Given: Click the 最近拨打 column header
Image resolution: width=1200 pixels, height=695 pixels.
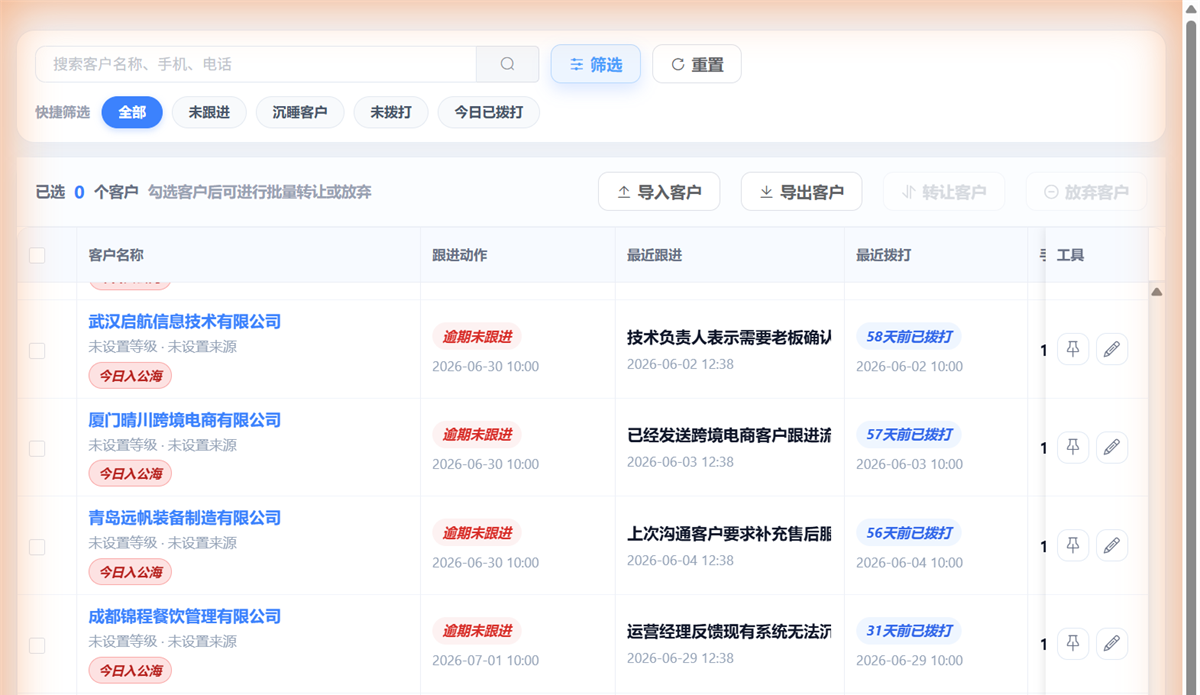Looking at the screenshot, I should (884, 255).
